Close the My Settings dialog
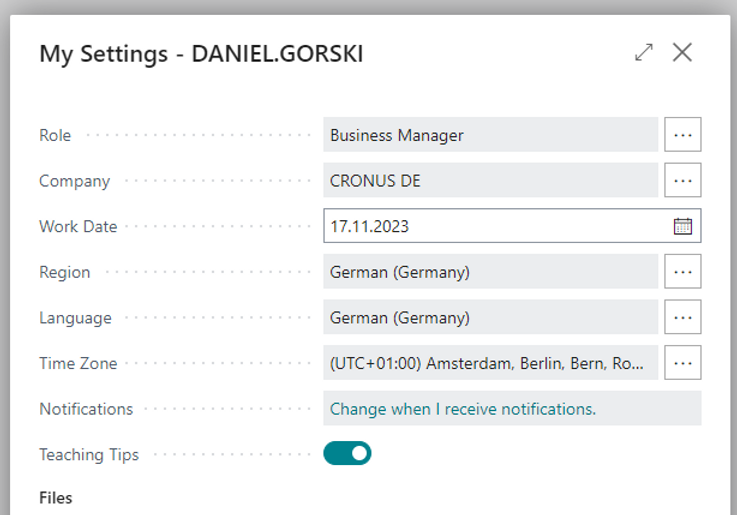The width and height of the screenshot is (737, 515). 682,53
